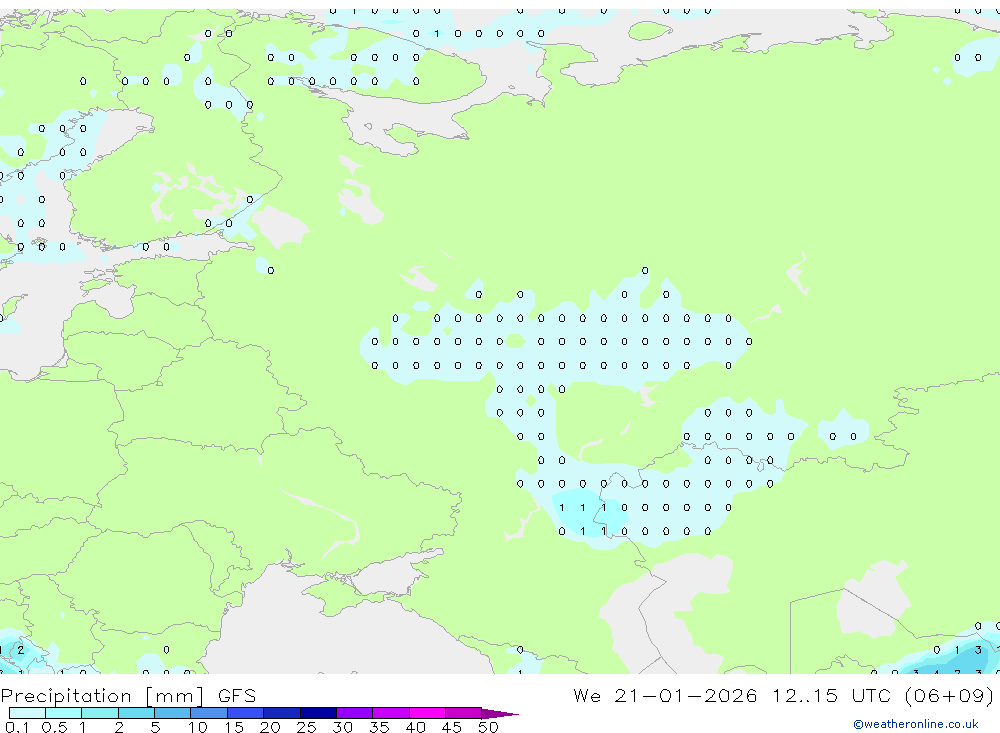Click the 'GFS' model label

click(237, 696)
